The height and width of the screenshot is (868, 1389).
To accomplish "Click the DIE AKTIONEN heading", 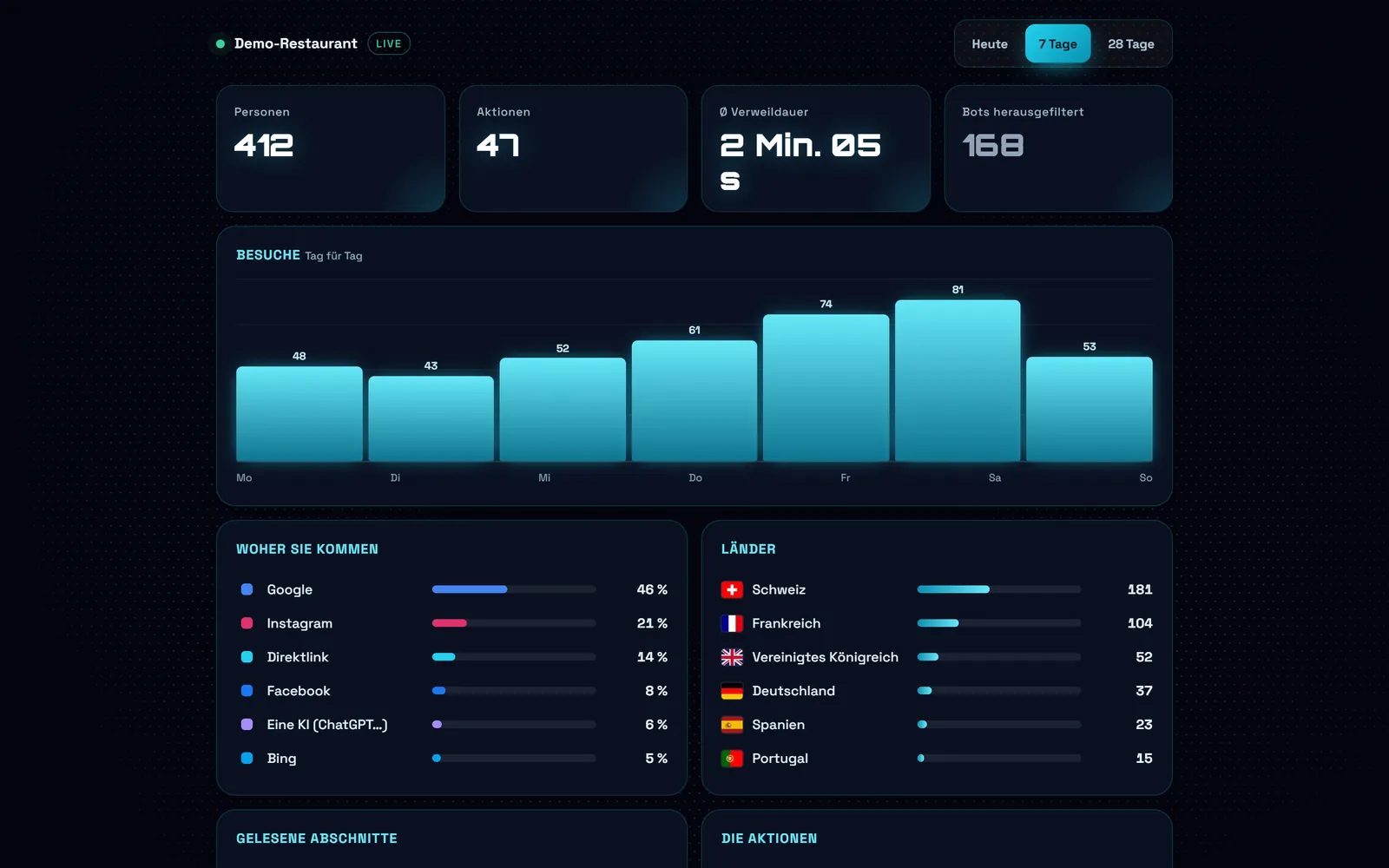I will coord(769,838).
